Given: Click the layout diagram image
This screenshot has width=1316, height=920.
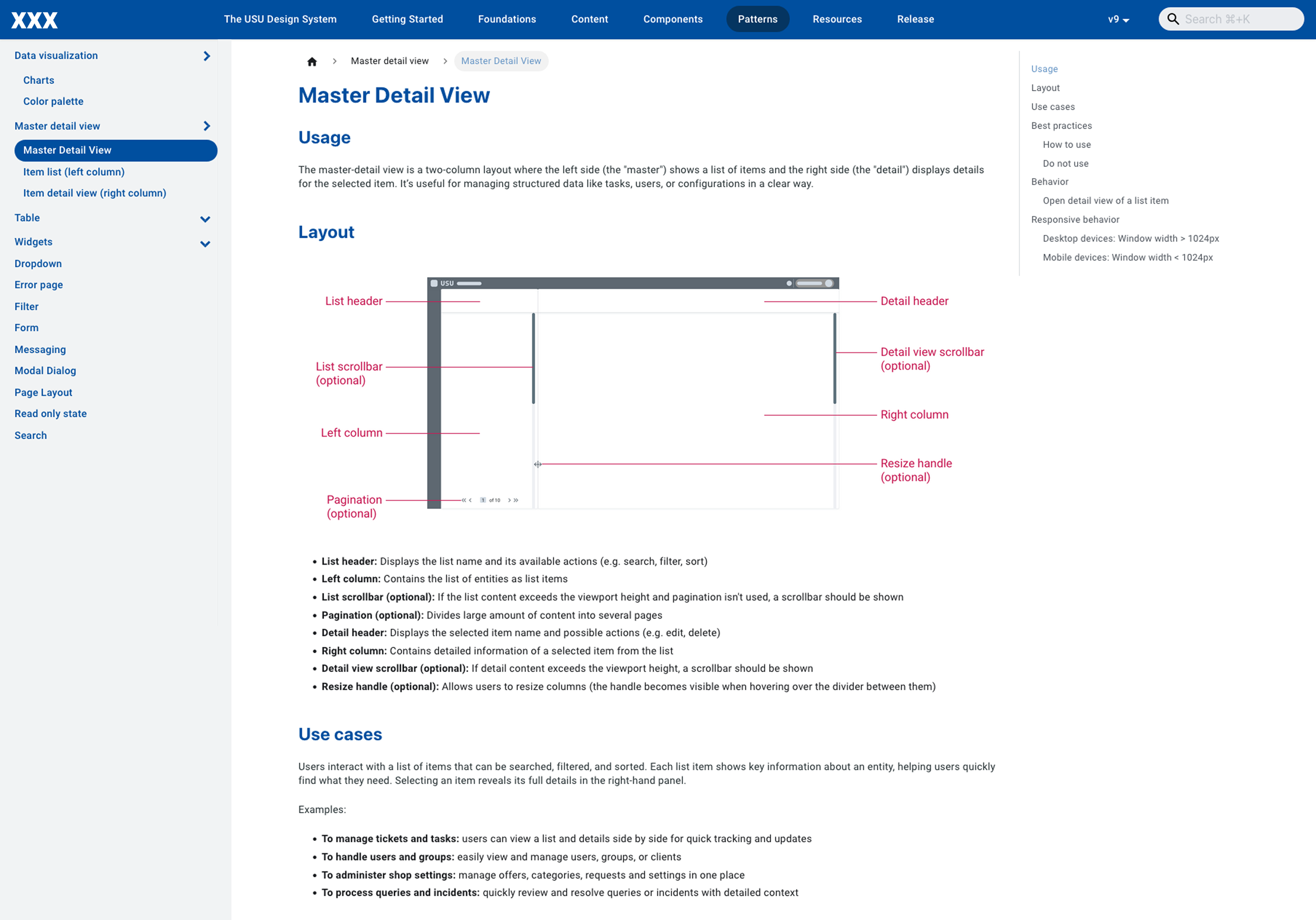Looking at the screenshot, I should tap(633, 393).
